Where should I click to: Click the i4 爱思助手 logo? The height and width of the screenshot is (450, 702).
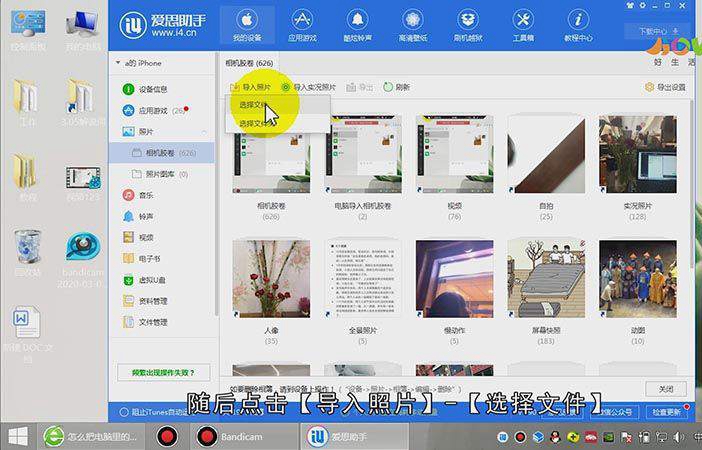[163, 25]
